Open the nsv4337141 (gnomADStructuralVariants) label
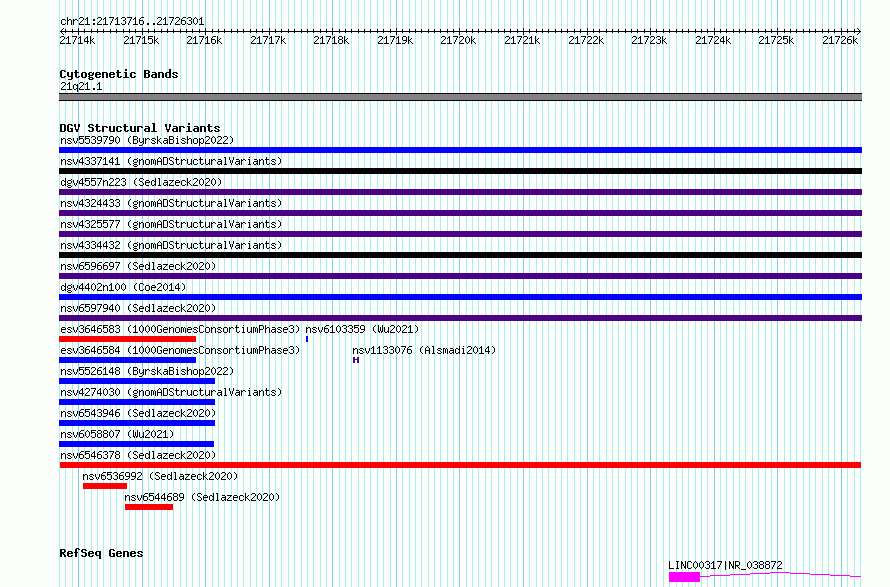The height and width of the screenshot is (587, 890). coord(171,161)
